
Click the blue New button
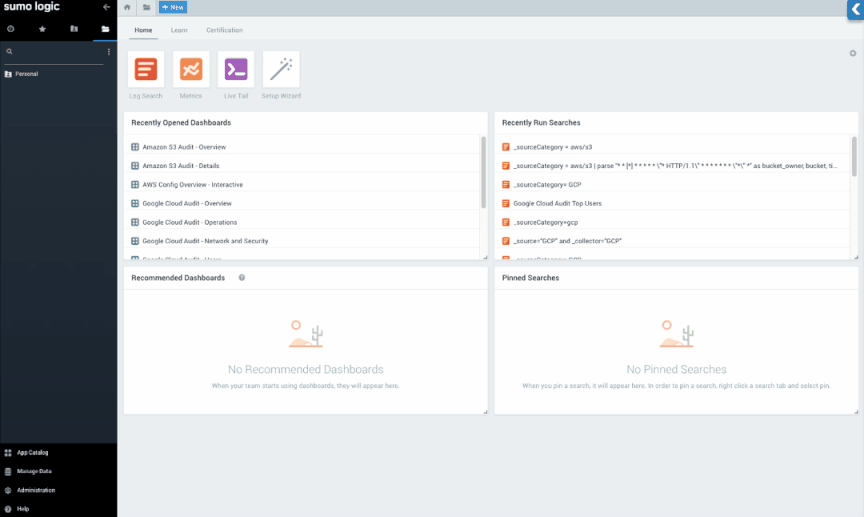point(173,7)
